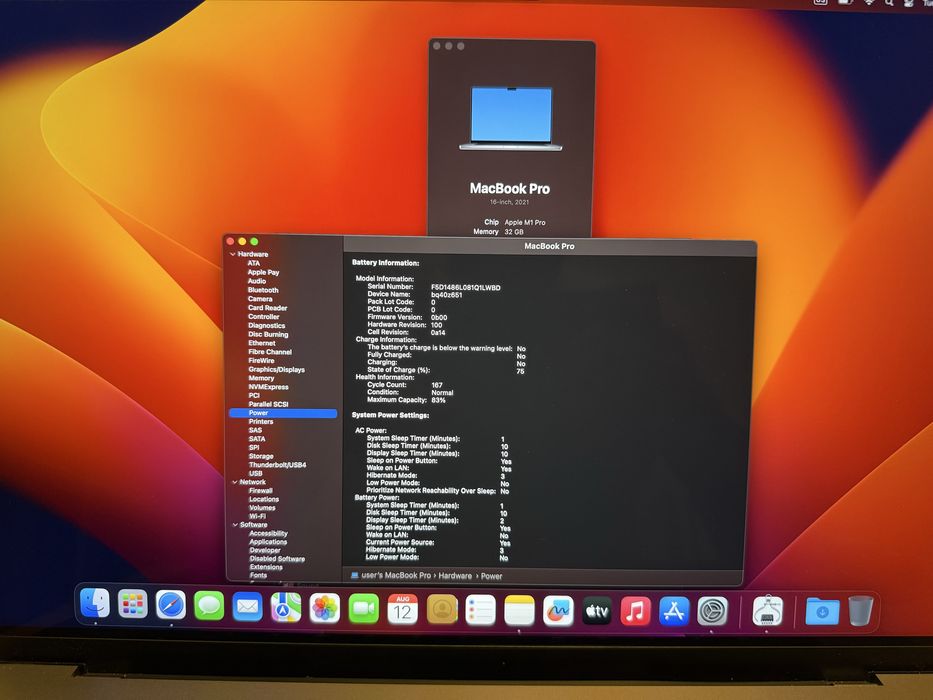Click the MacBook Pro laptop image
The height and width of the screenshot is (700, 933).
[511, 119]
